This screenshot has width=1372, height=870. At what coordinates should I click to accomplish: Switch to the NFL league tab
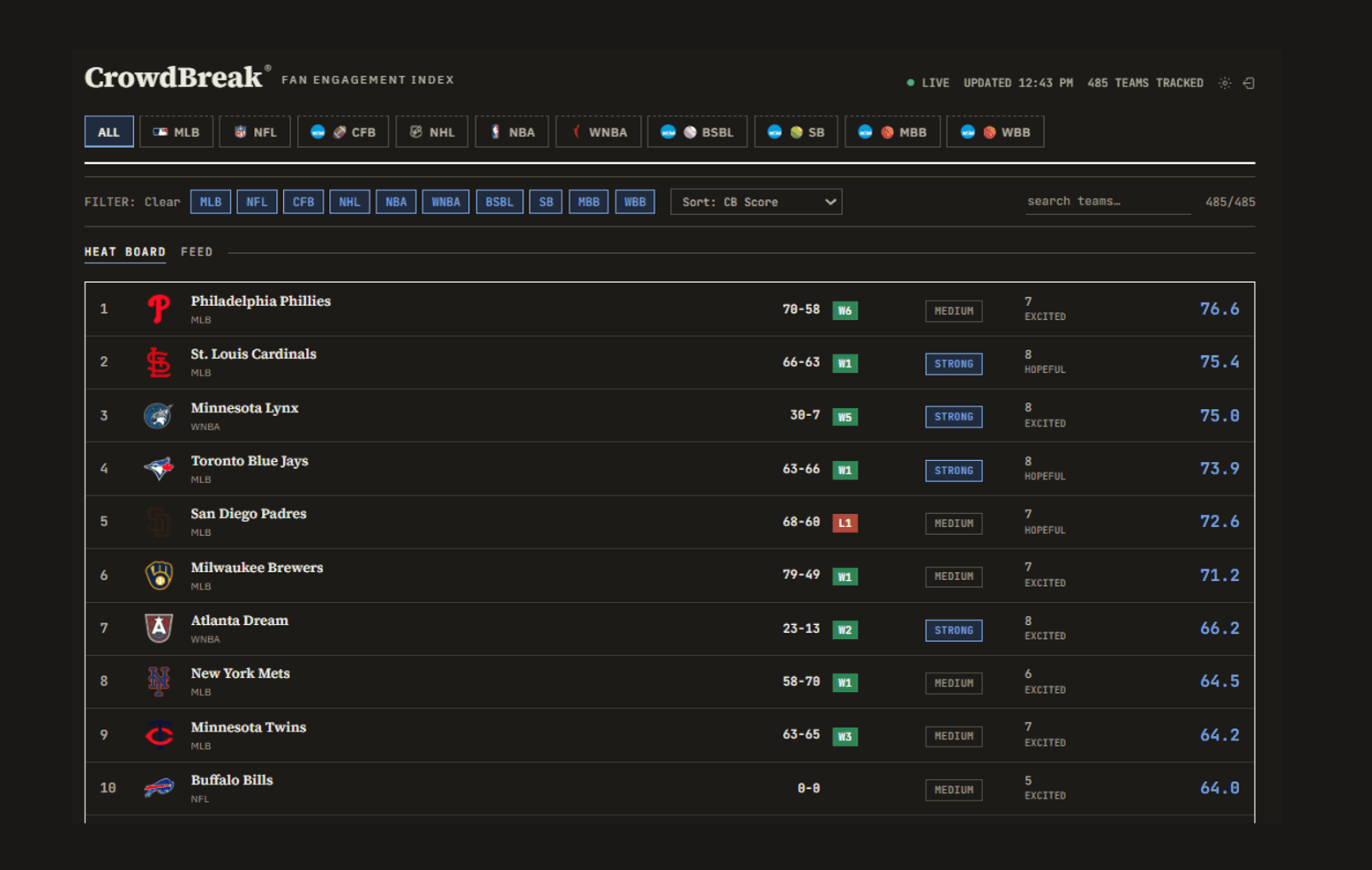pyautogui.click(x=255, y=132)
